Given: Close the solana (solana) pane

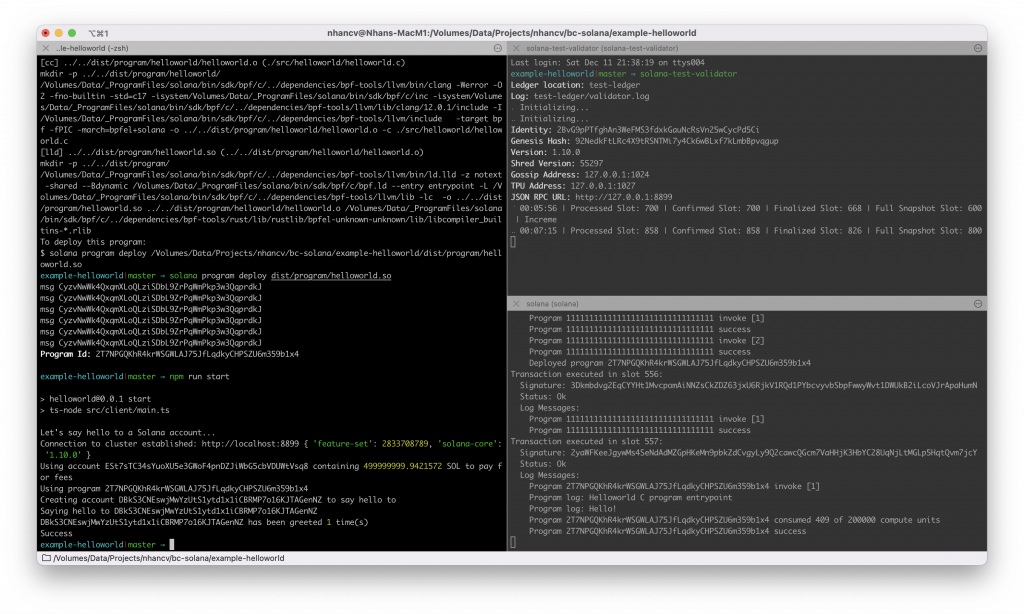Looking at the screenshot, I should pyautogui.click(x=516, y=304).
